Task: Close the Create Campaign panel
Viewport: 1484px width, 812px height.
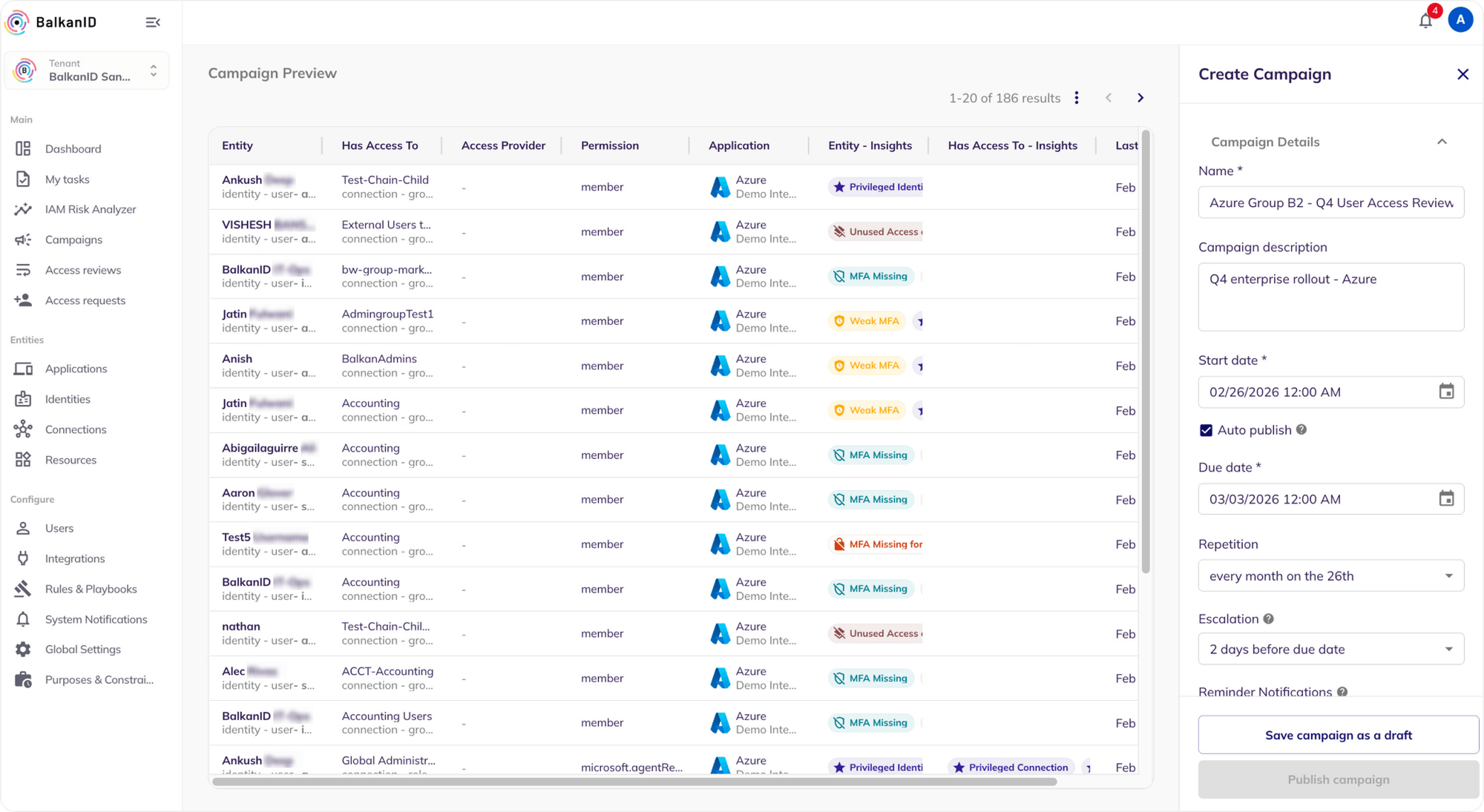Action: [1462, 74]
